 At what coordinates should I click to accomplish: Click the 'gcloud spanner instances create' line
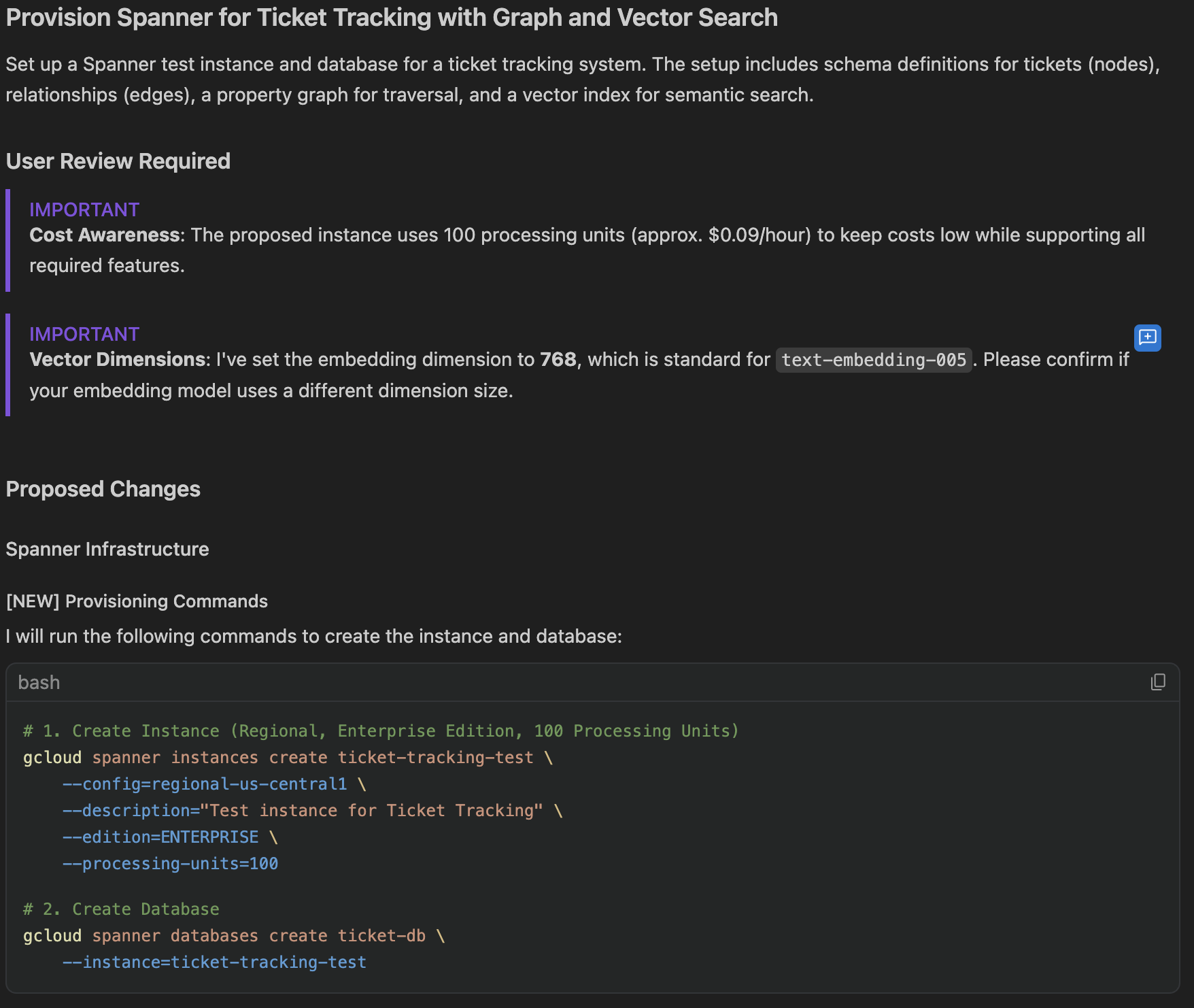(x=288, y=758)
